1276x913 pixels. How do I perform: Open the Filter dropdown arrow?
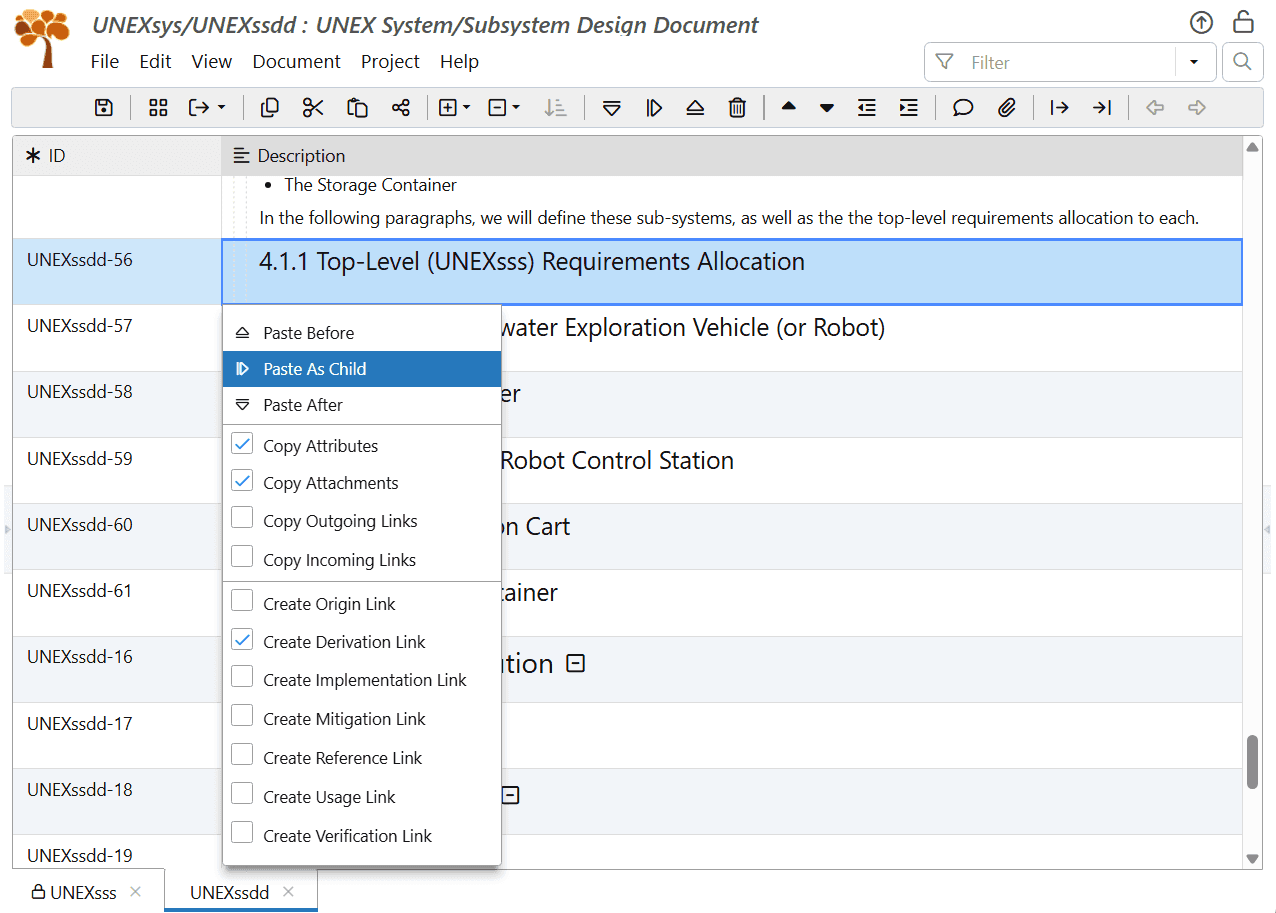1195,62
